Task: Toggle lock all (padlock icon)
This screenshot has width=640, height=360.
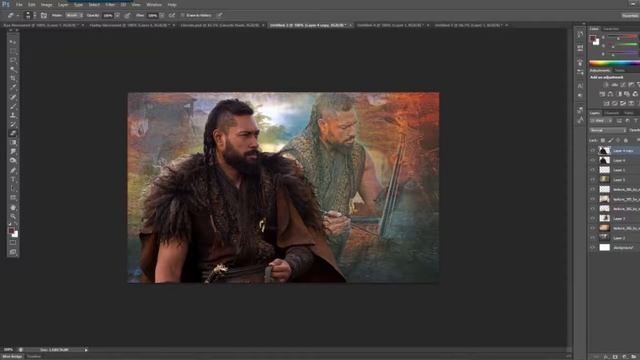Action: tap(626, 140)
